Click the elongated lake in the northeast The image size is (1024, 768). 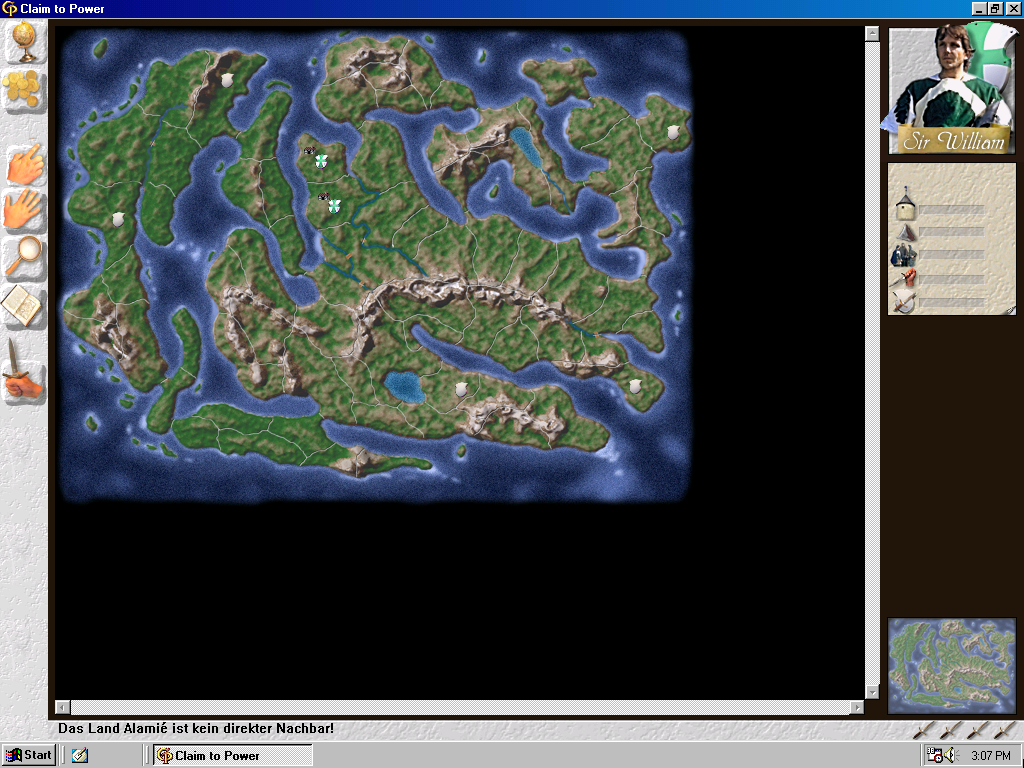point(526,146)
